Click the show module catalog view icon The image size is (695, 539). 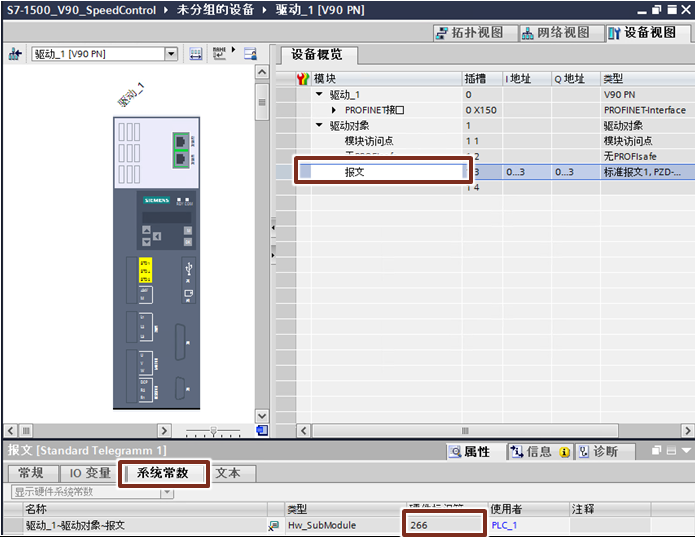[250, 54]
